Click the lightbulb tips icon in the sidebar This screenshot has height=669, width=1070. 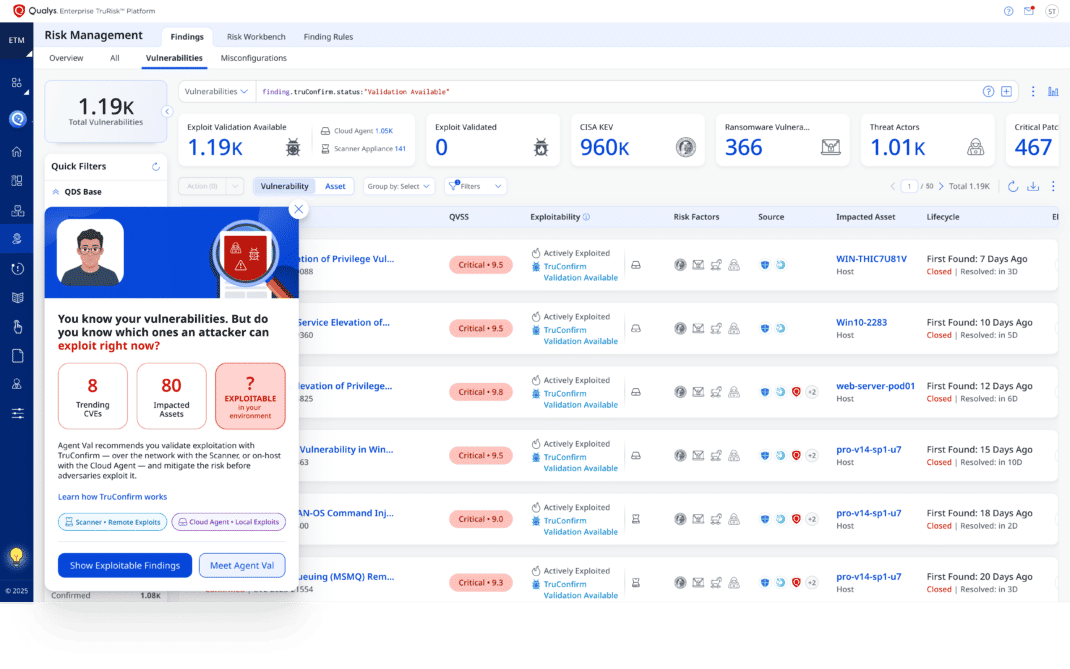16,556
